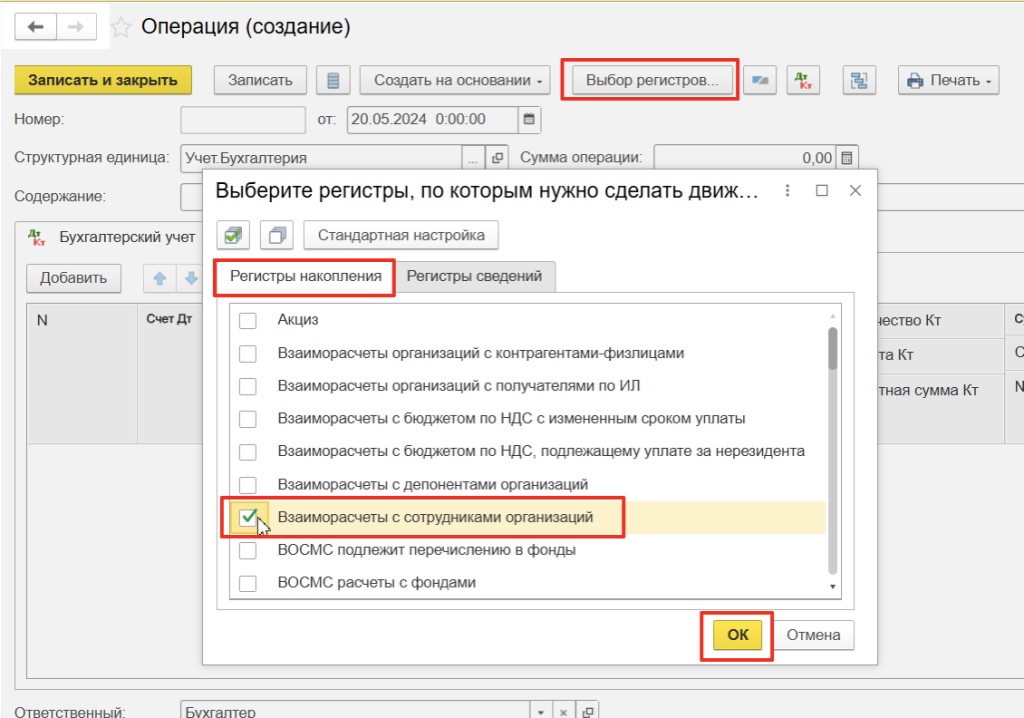Uncheck Взаиморасчеты с сотрудниками организаций
Screen dimensions: 1024x718
(248, 517)
